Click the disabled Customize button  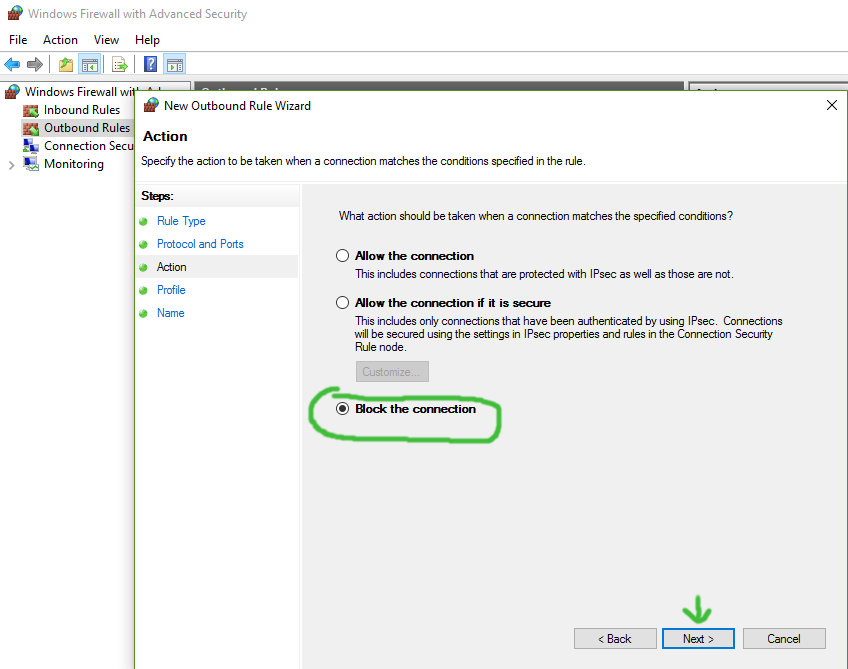click(x=392, y=372)
